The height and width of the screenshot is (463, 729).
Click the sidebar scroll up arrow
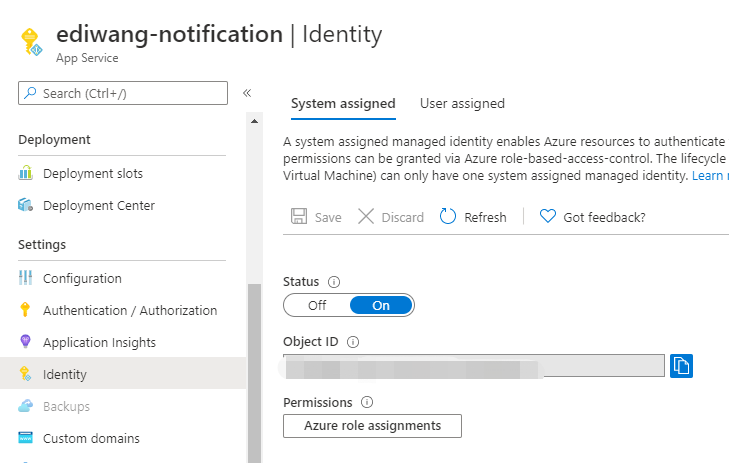click(254, 121)
